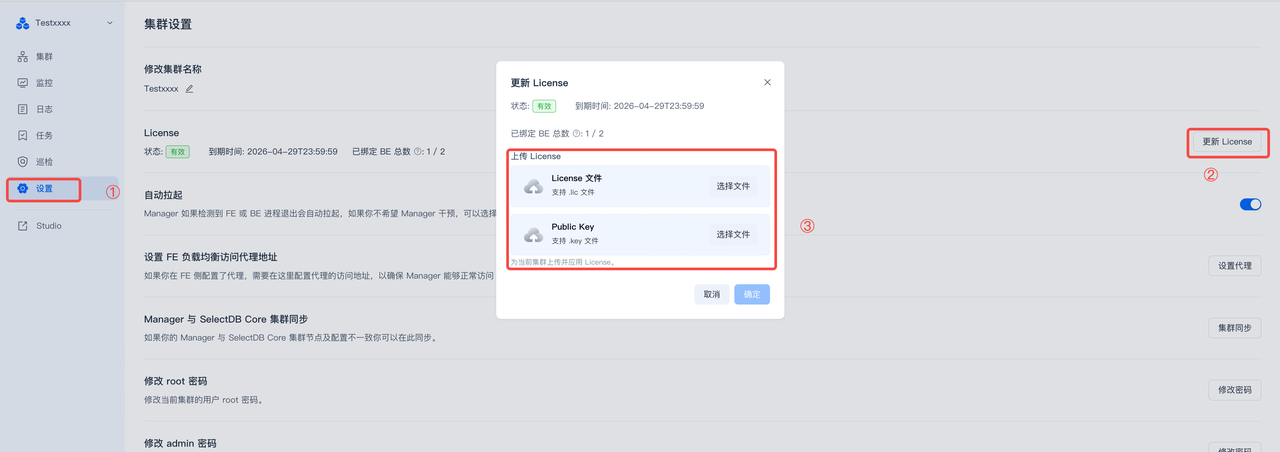Click the 巡检 shield icon
Viewport: 1280px width, 452px height.
tap(23, 161)
